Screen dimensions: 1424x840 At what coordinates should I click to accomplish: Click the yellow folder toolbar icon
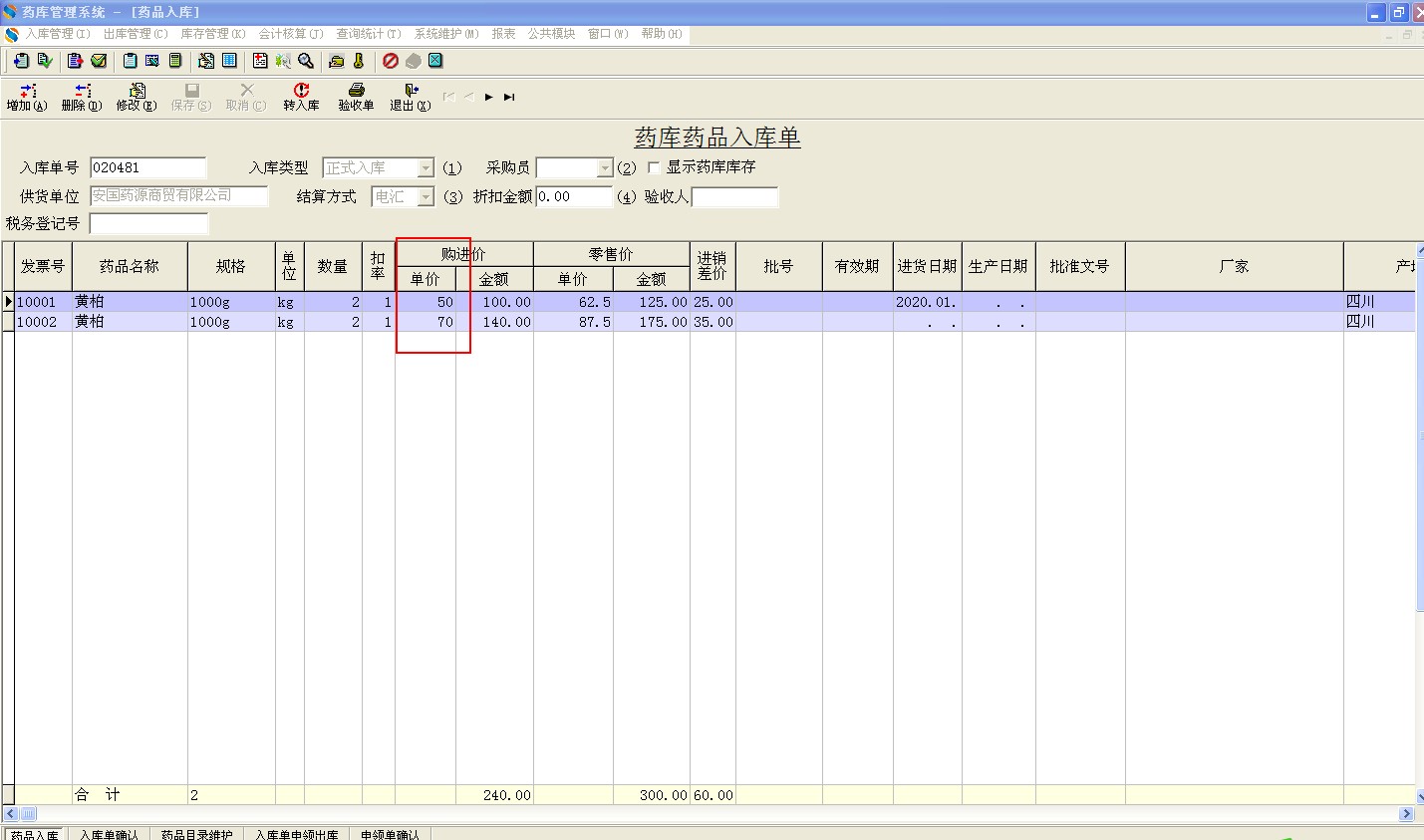pos(336,61)
